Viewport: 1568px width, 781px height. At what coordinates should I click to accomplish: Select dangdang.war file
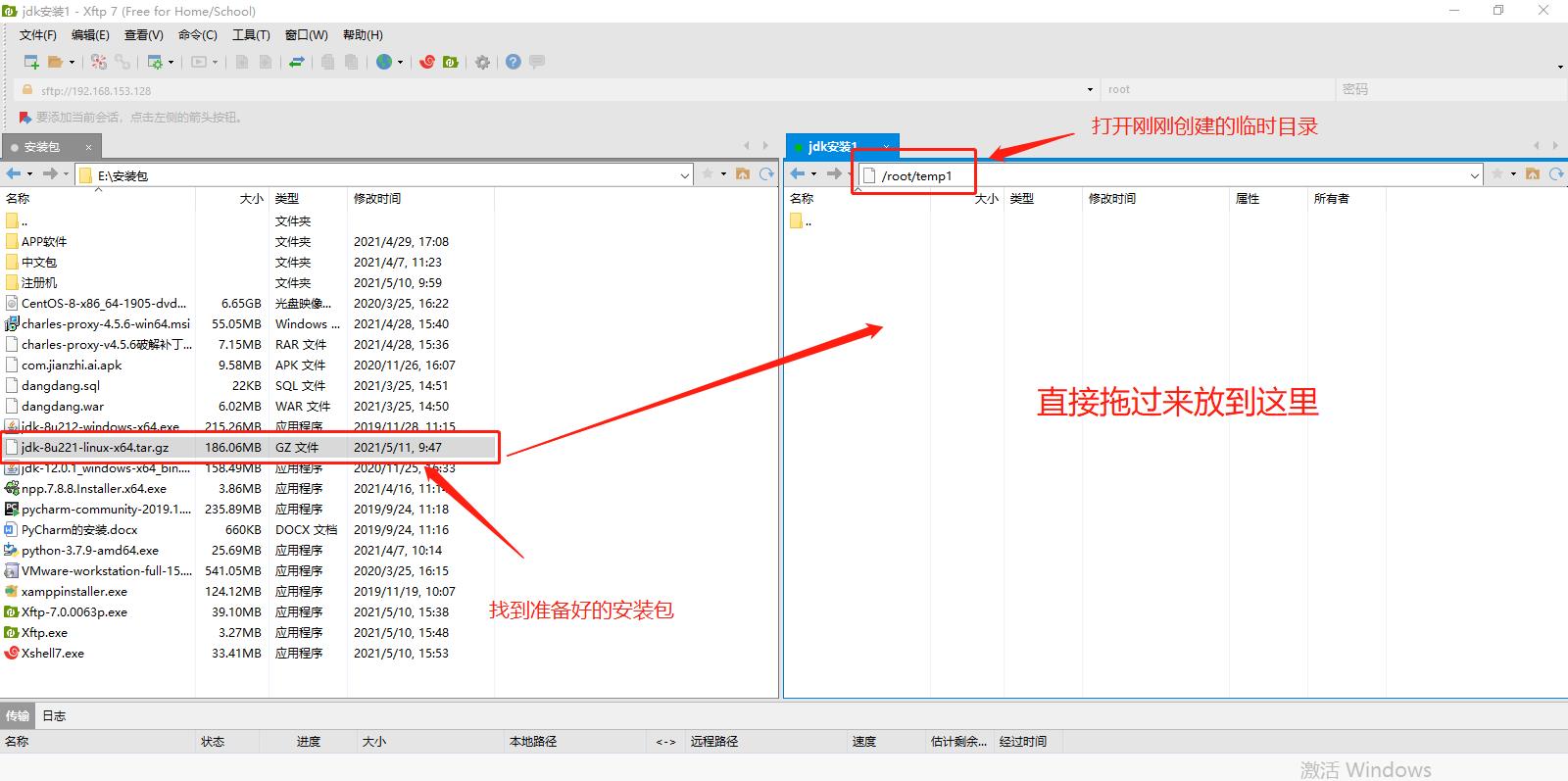[62, 406]
